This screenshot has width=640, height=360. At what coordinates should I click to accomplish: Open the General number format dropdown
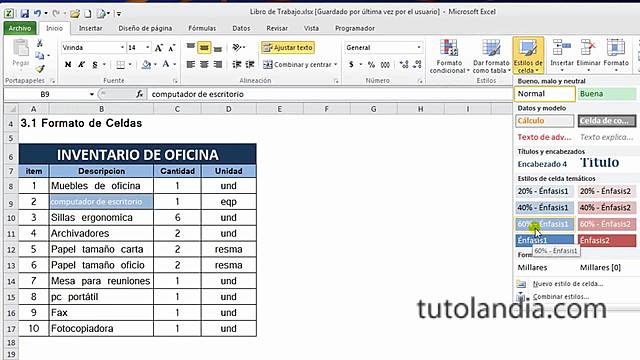click(418, 48)
